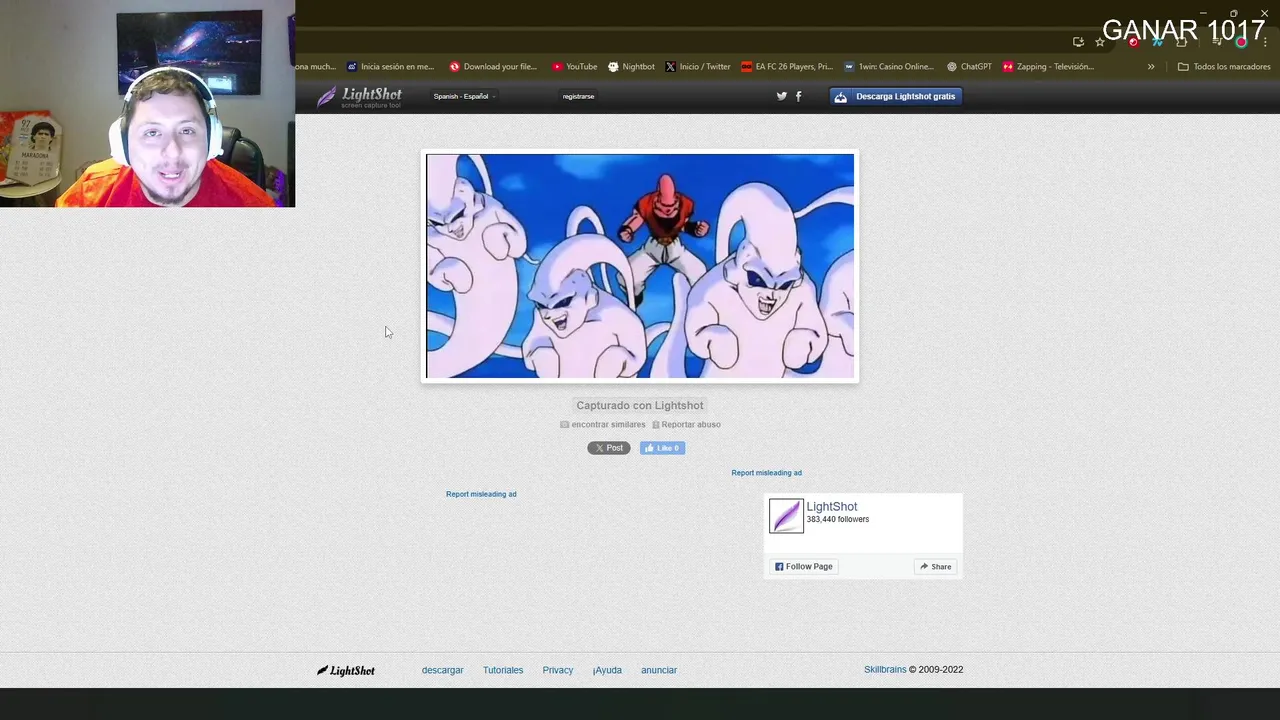Open the YouTube bookmark

pyautogui.click(x=574, y=67)
